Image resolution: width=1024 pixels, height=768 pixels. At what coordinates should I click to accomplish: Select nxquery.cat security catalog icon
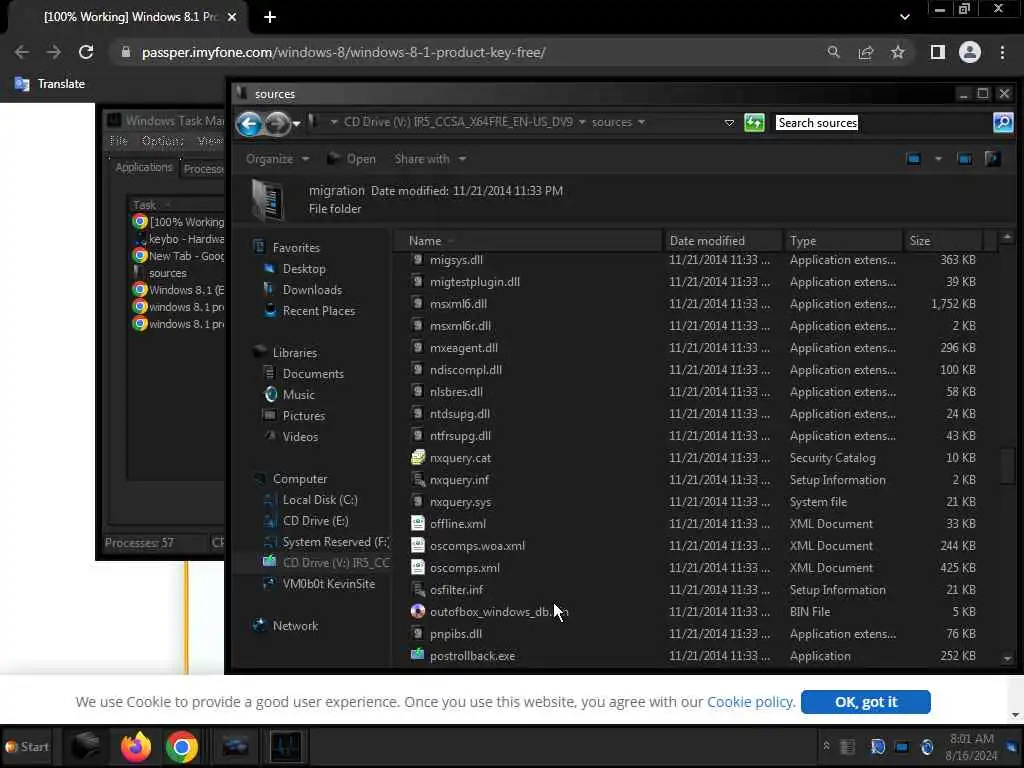418,457
